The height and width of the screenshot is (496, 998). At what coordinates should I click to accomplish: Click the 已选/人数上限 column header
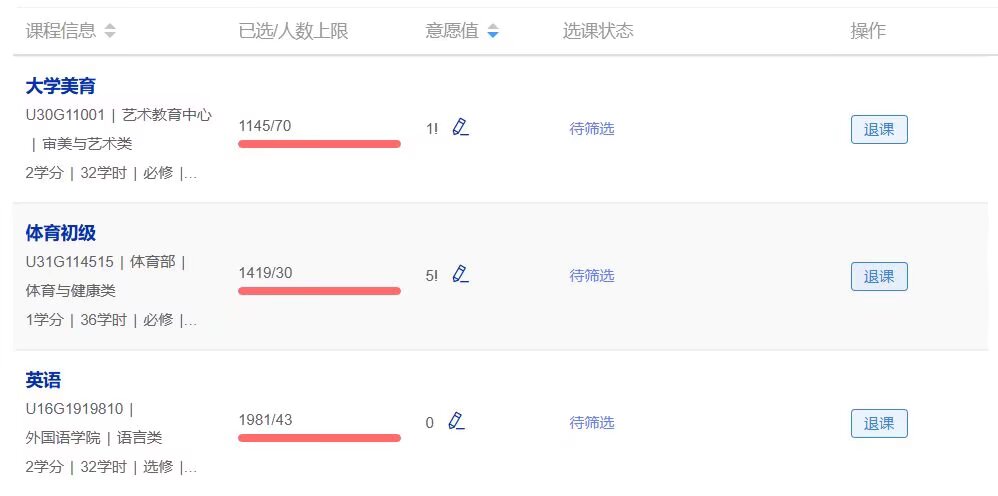293,31
